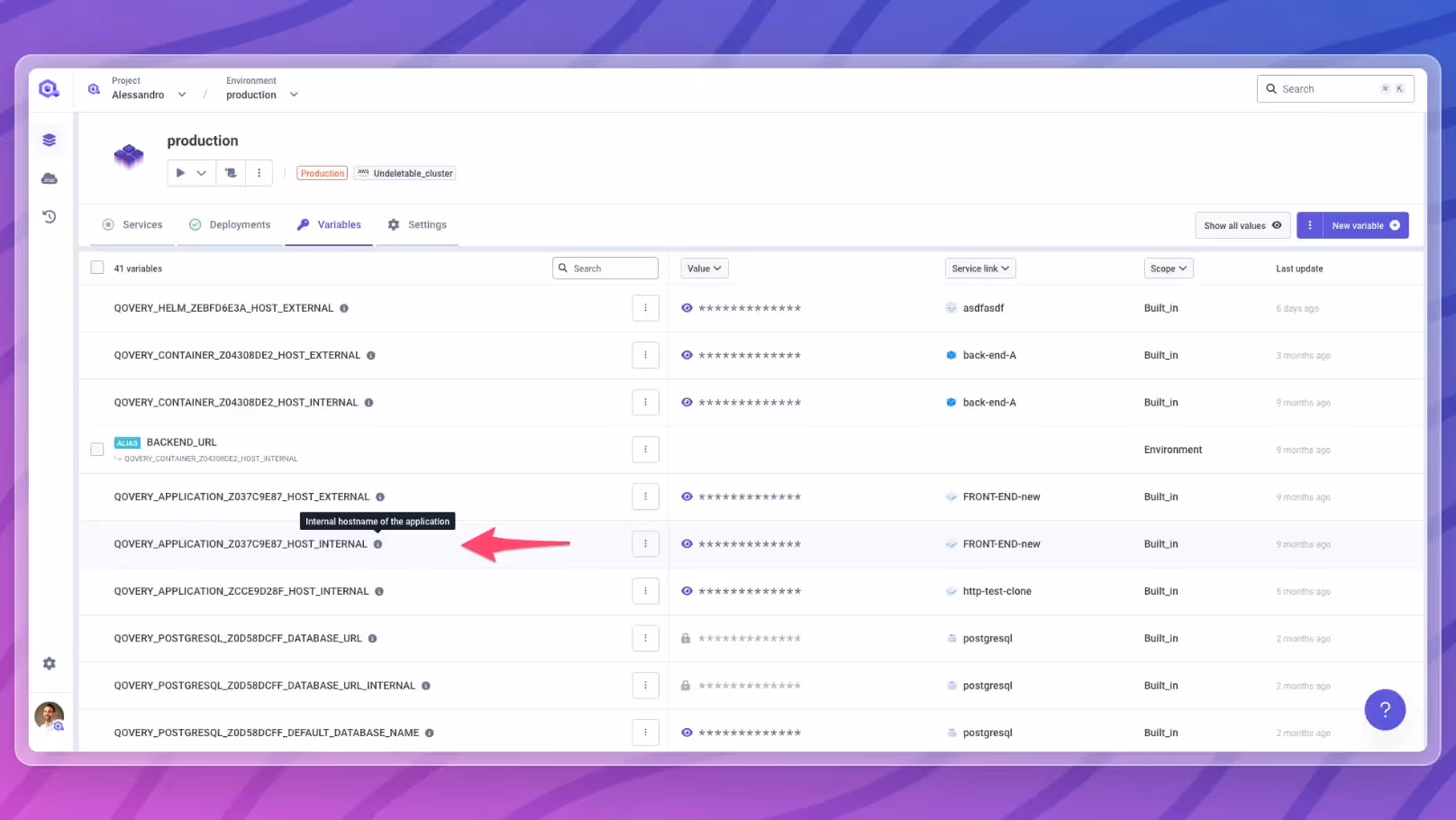Open the Qovery logo home icon
The width and height of the screenshot is (1456, 820).
point(49,88)
